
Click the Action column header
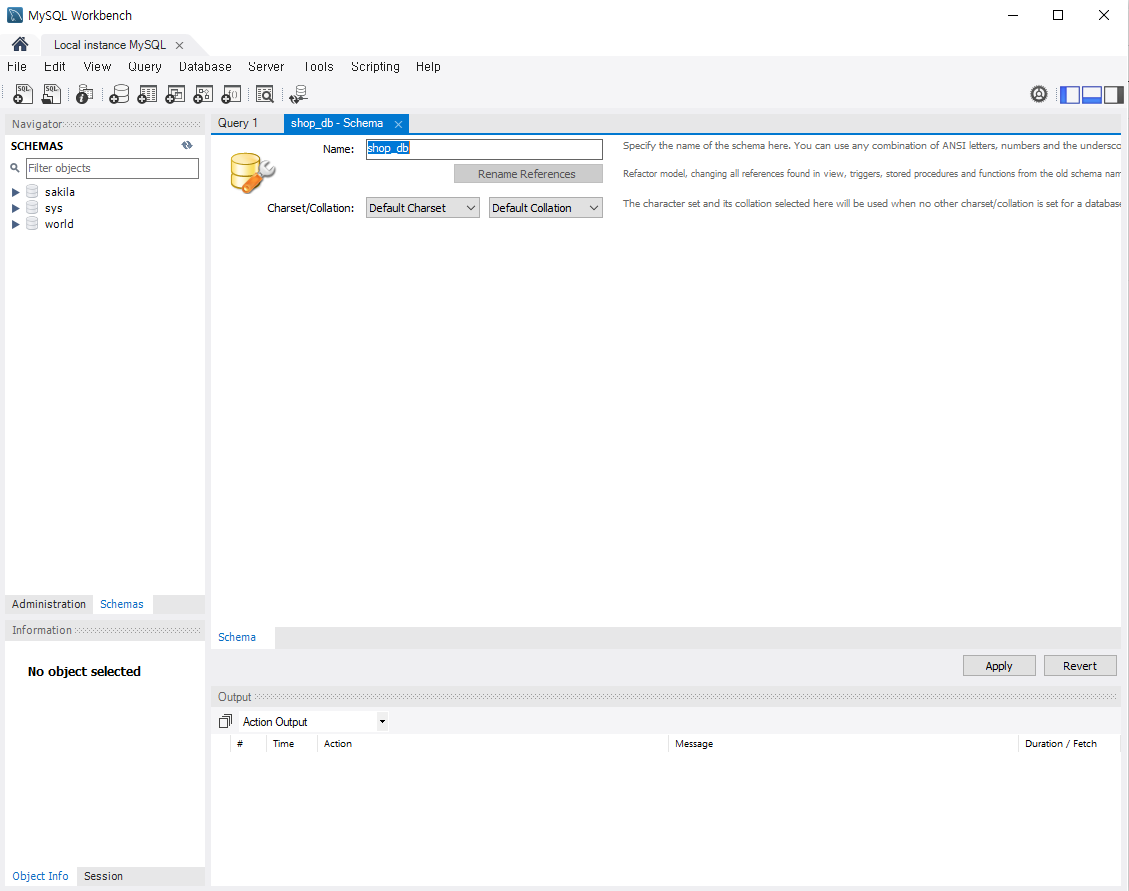[x=492, y=743]
